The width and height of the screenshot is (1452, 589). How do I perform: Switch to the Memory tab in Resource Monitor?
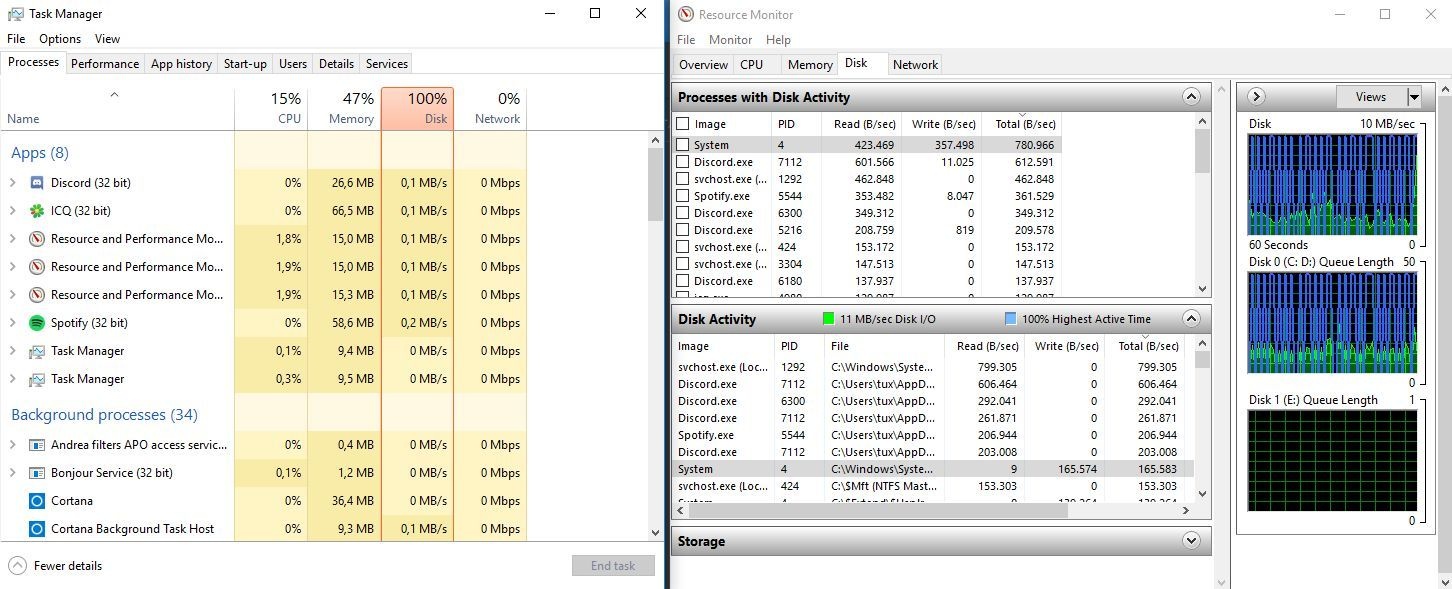tap(810, 64)
